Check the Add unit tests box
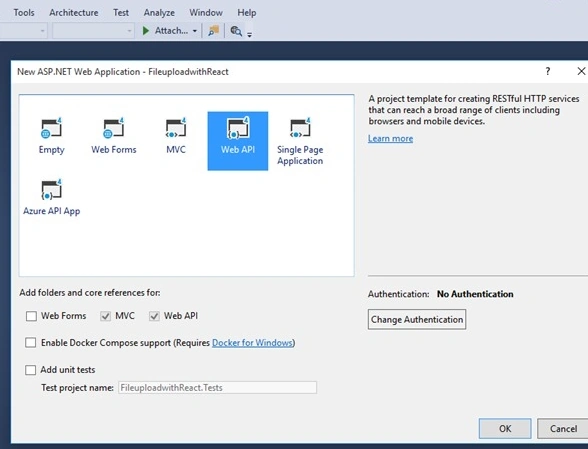This screenshot has width=588, height=449. coord(31,370)
